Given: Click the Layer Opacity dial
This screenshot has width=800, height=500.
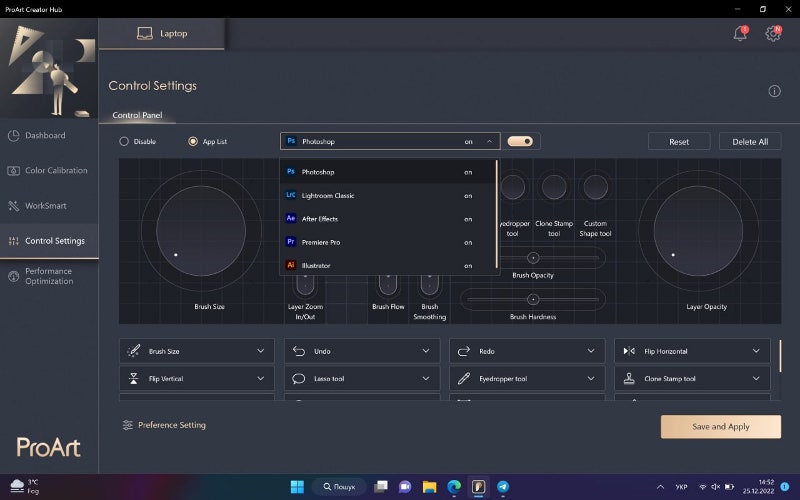Looking at the screenshot, I should coord(698,231).
